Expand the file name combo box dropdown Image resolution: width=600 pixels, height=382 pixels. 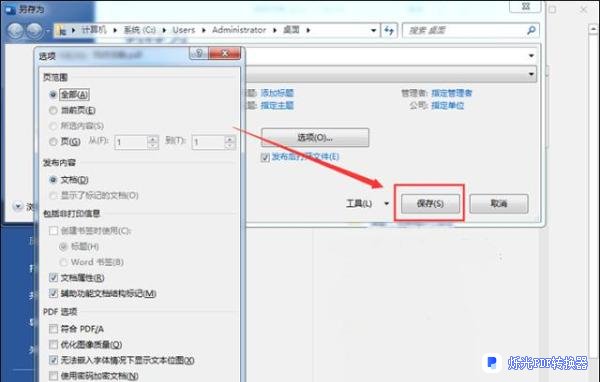531,56
